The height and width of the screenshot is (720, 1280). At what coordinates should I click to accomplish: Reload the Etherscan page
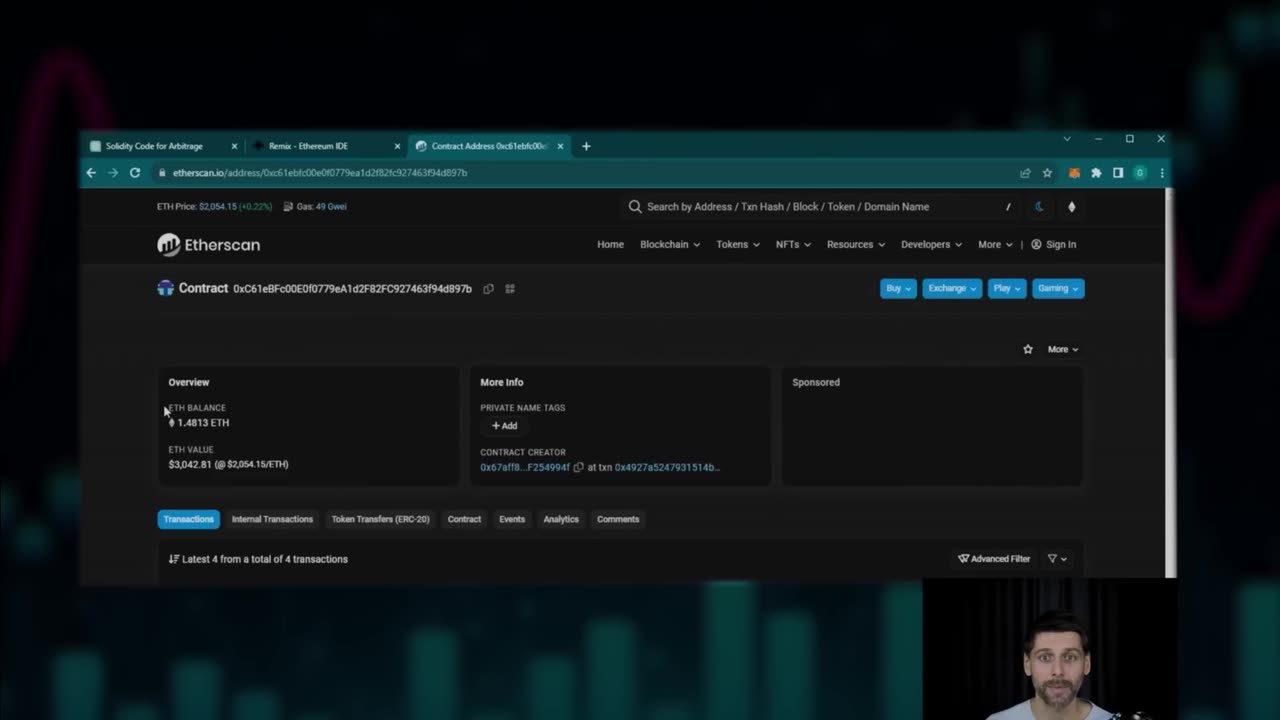click(135, 173)
